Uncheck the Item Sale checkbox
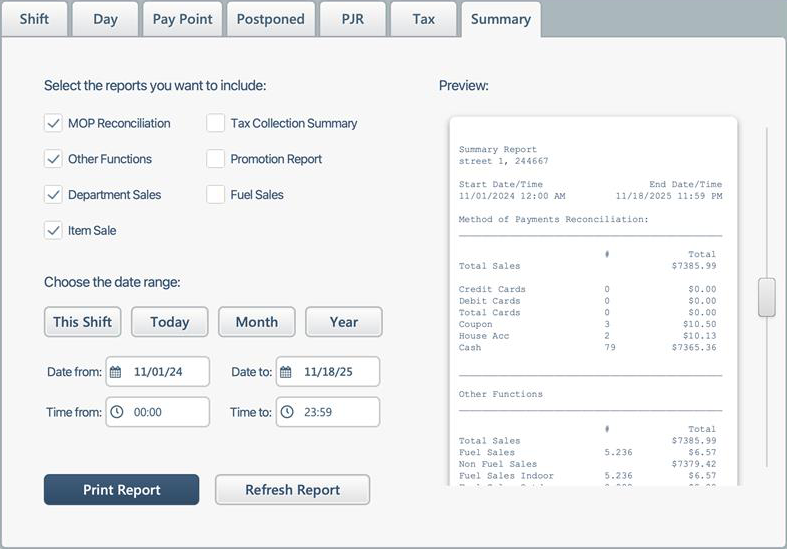Viewport: 787px width, 549px height. tap(53, 230)
